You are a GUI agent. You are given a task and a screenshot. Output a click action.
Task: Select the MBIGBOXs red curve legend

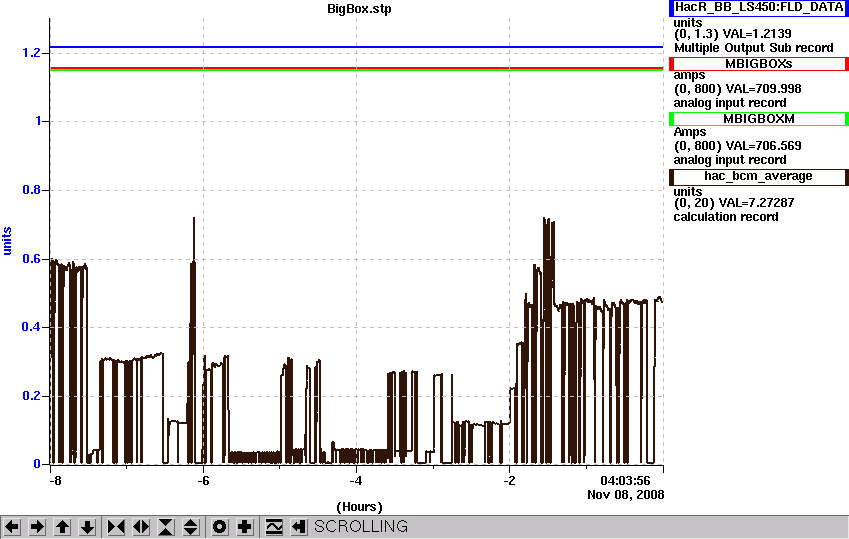click(759, 64)
